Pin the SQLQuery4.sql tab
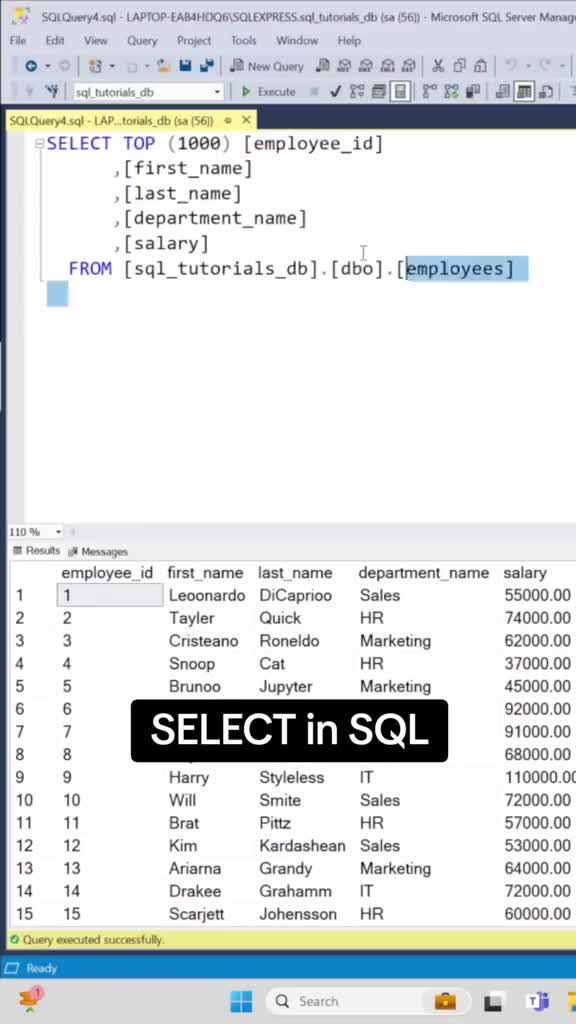 228,121
